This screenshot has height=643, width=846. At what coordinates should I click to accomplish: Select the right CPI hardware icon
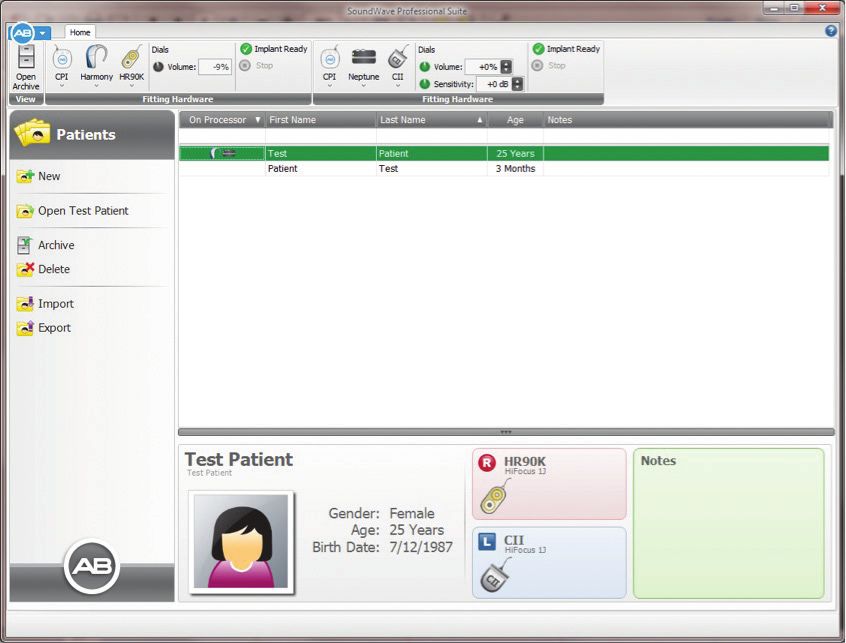pyautogui.click(x=330, y=59)
